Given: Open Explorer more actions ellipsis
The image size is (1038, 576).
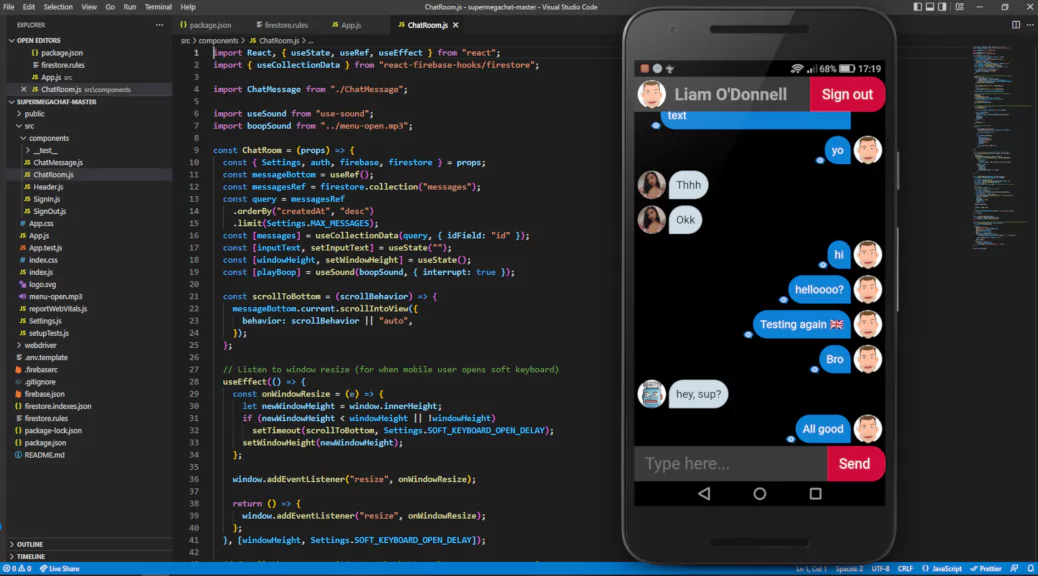Looking at the screenshot, I should pyautogui.click(x=160, y=25).
